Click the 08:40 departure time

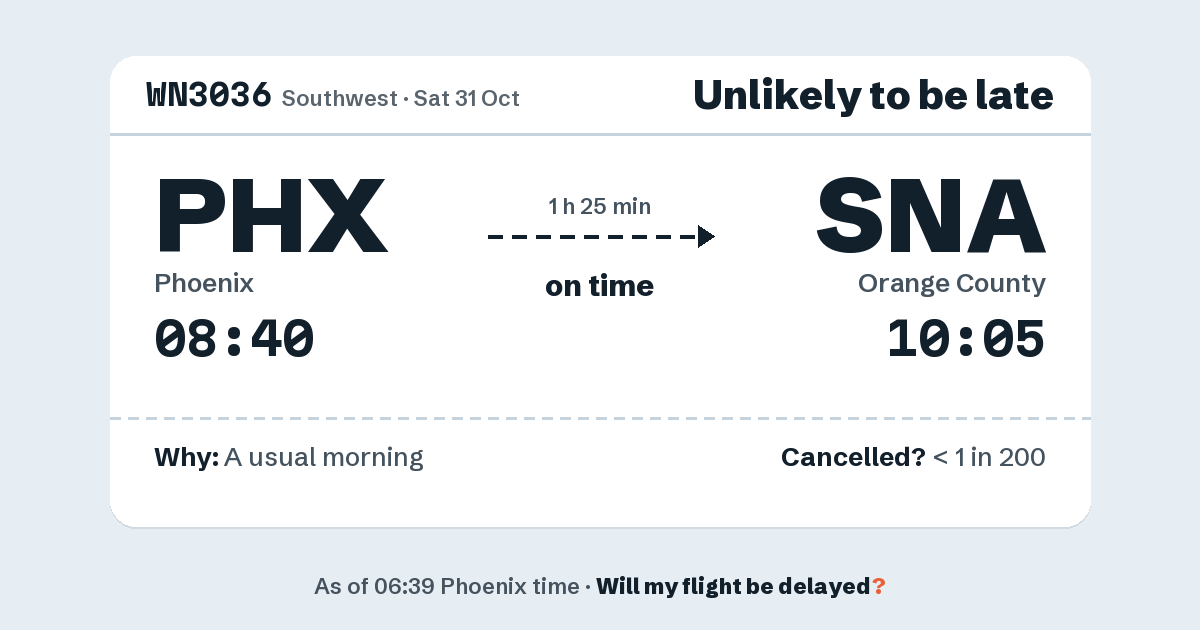click(x=235, y=339)
